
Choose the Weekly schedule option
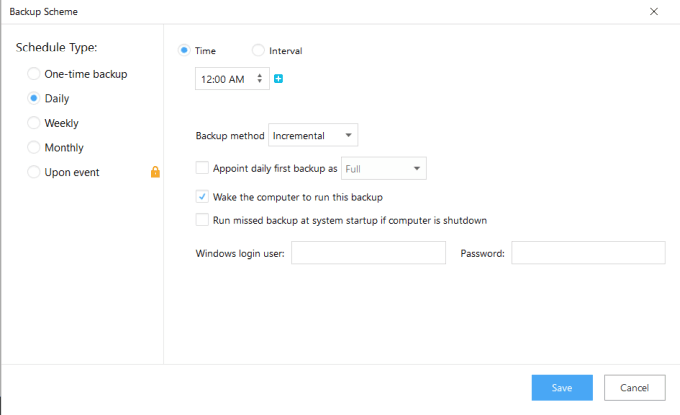34,123
